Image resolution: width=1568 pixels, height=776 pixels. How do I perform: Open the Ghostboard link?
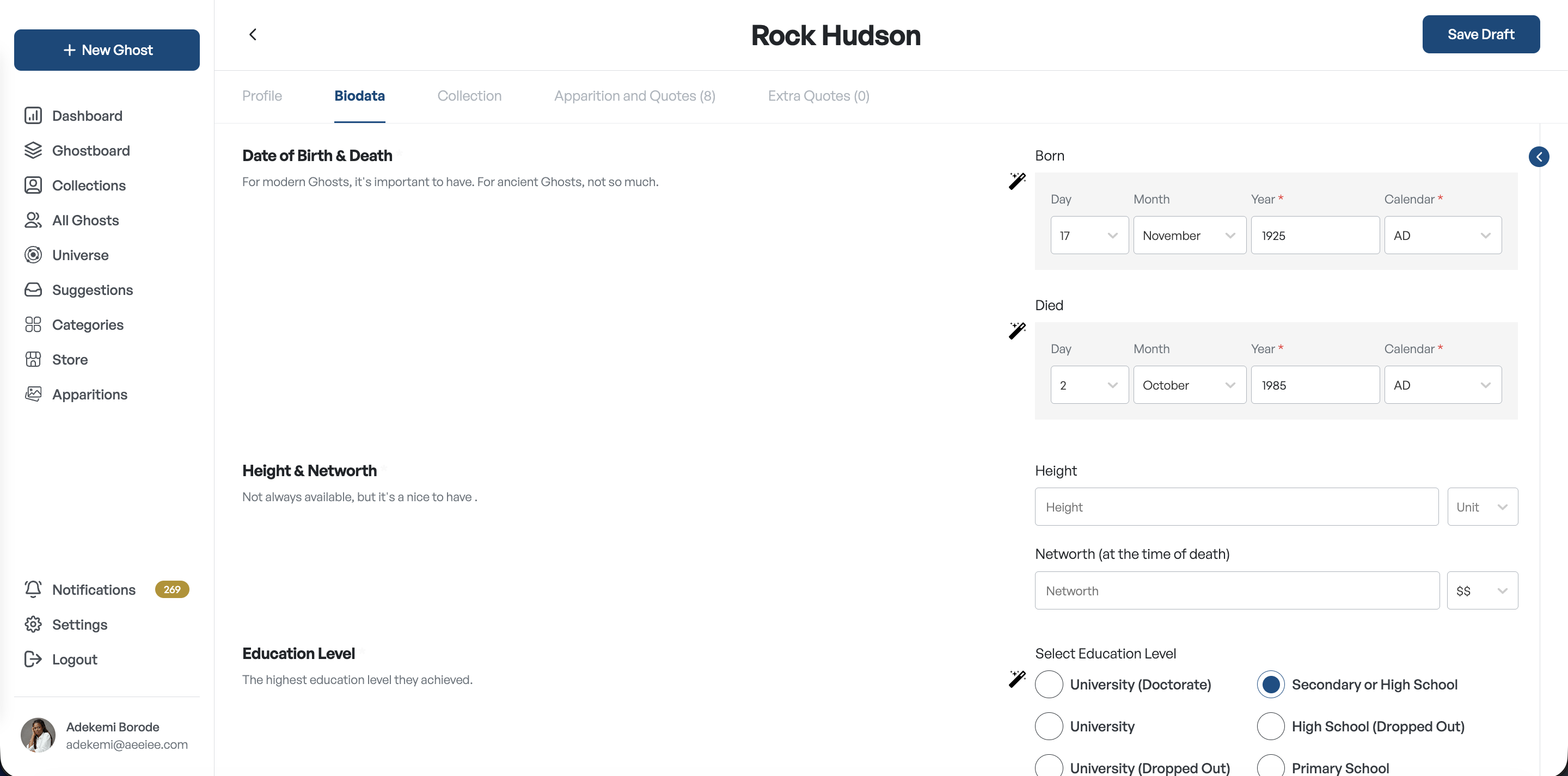(x=91, y=150)
